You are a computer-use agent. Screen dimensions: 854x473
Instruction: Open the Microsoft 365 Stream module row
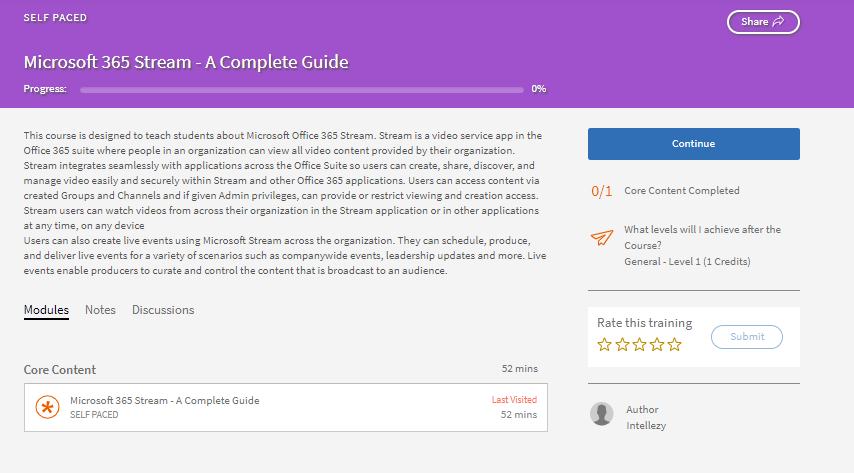(285, 407)
